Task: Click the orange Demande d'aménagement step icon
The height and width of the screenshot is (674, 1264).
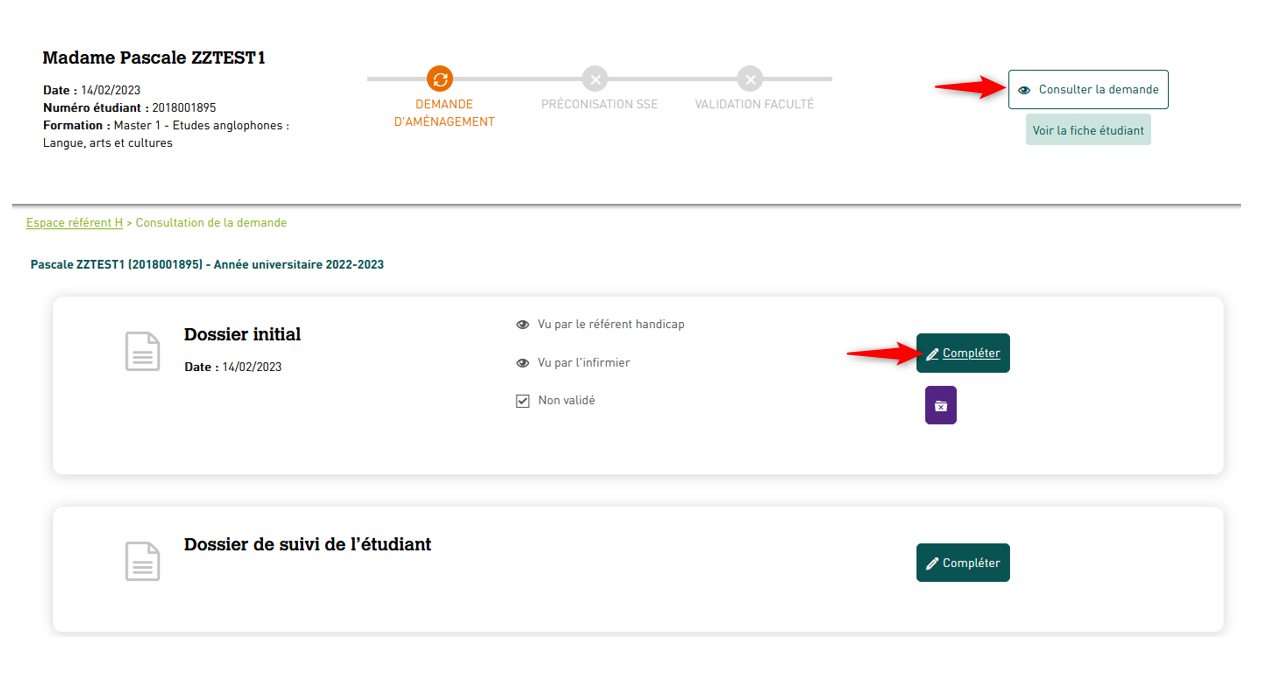Action: (440, 79)
